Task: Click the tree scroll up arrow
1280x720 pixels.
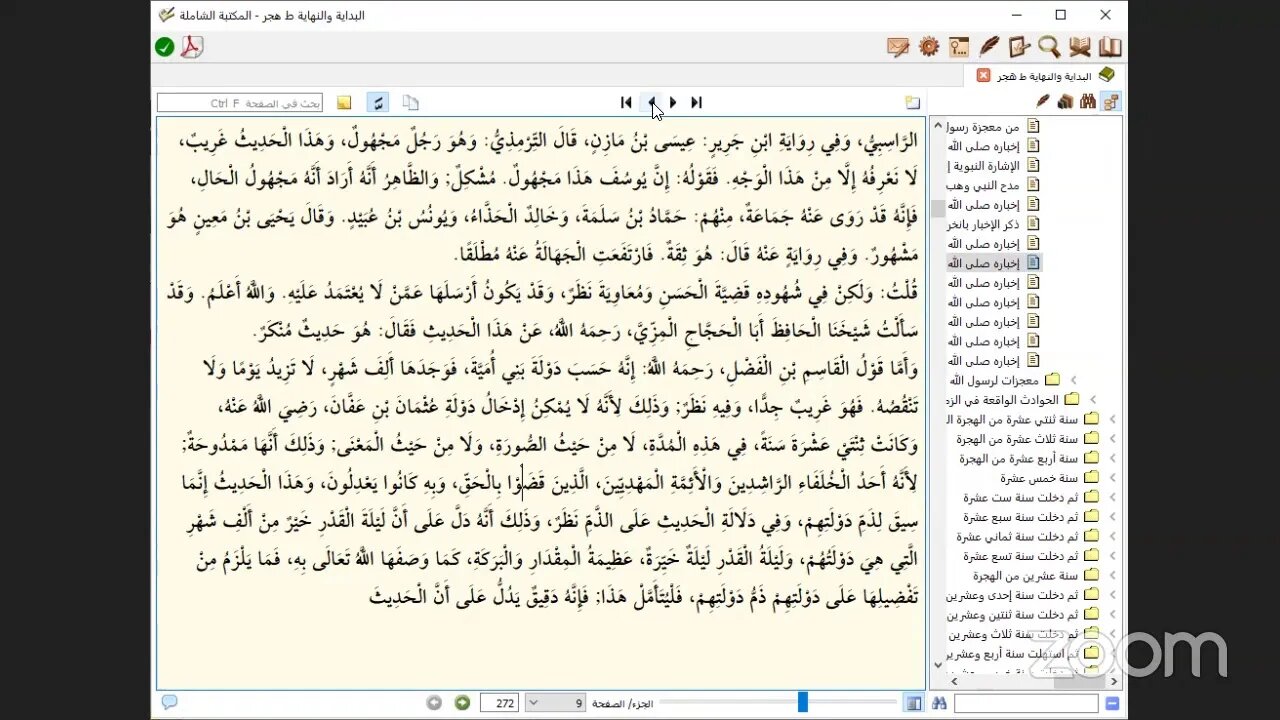Action: click(937, 124)
